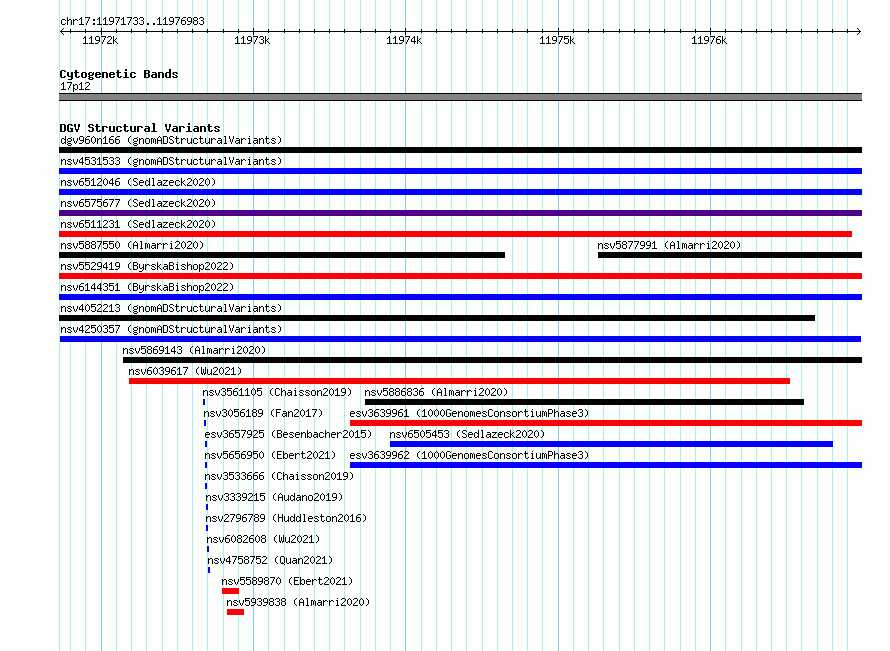The width and height of the screenshot is (890, 651).
Task: Open the nsv6039617 Wu2021 label
Action: (x=185, y=371)
